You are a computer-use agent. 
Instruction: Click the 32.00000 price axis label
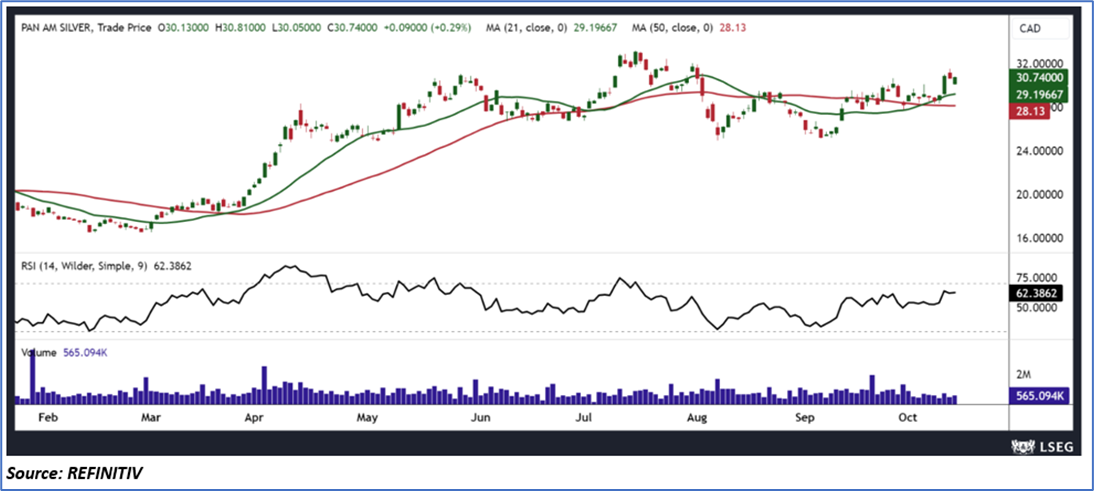tap(1038, 62)
